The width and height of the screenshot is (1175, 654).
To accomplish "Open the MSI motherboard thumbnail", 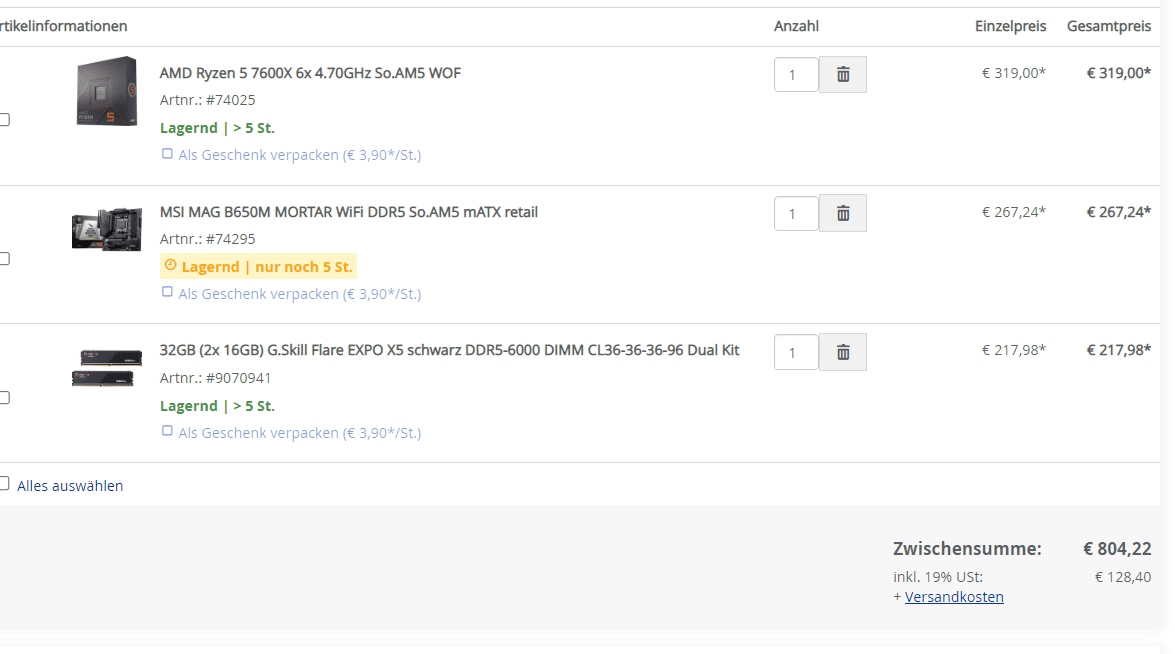I will pos(106,228).
